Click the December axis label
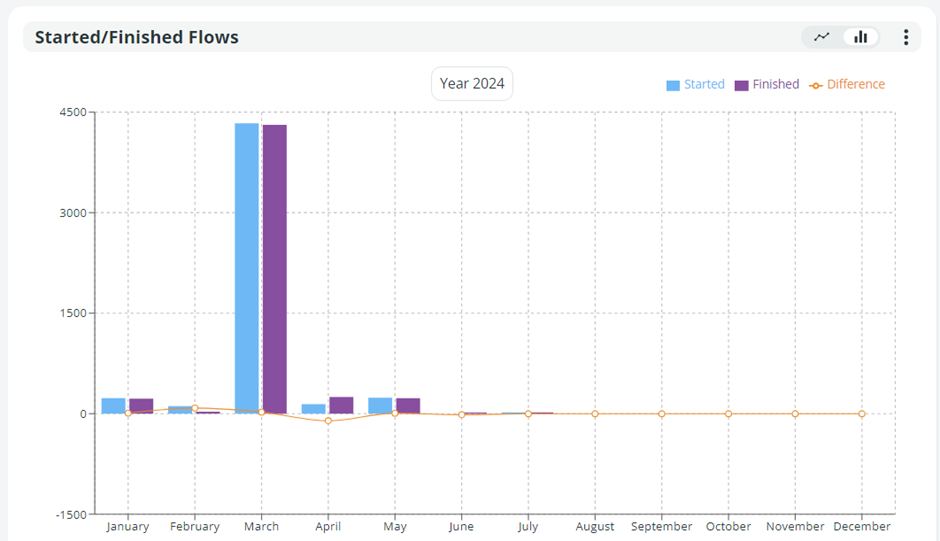This screenshot has width=940, height=541. point(861,526)
